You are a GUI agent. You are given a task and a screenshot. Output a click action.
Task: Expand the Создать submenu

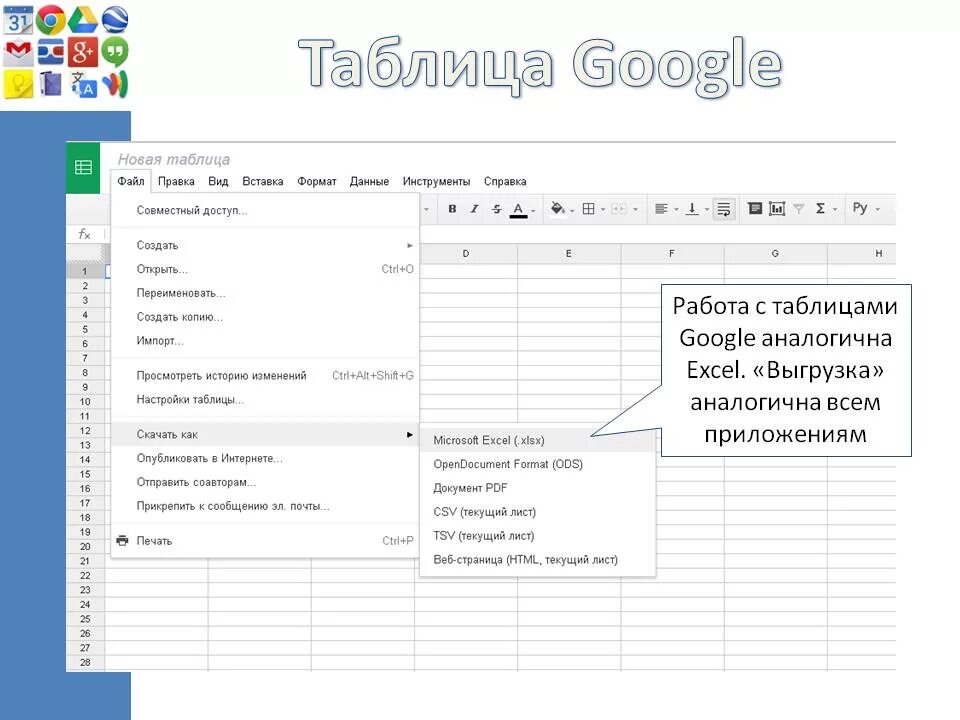pyautogui.click(x=265, y=245)
